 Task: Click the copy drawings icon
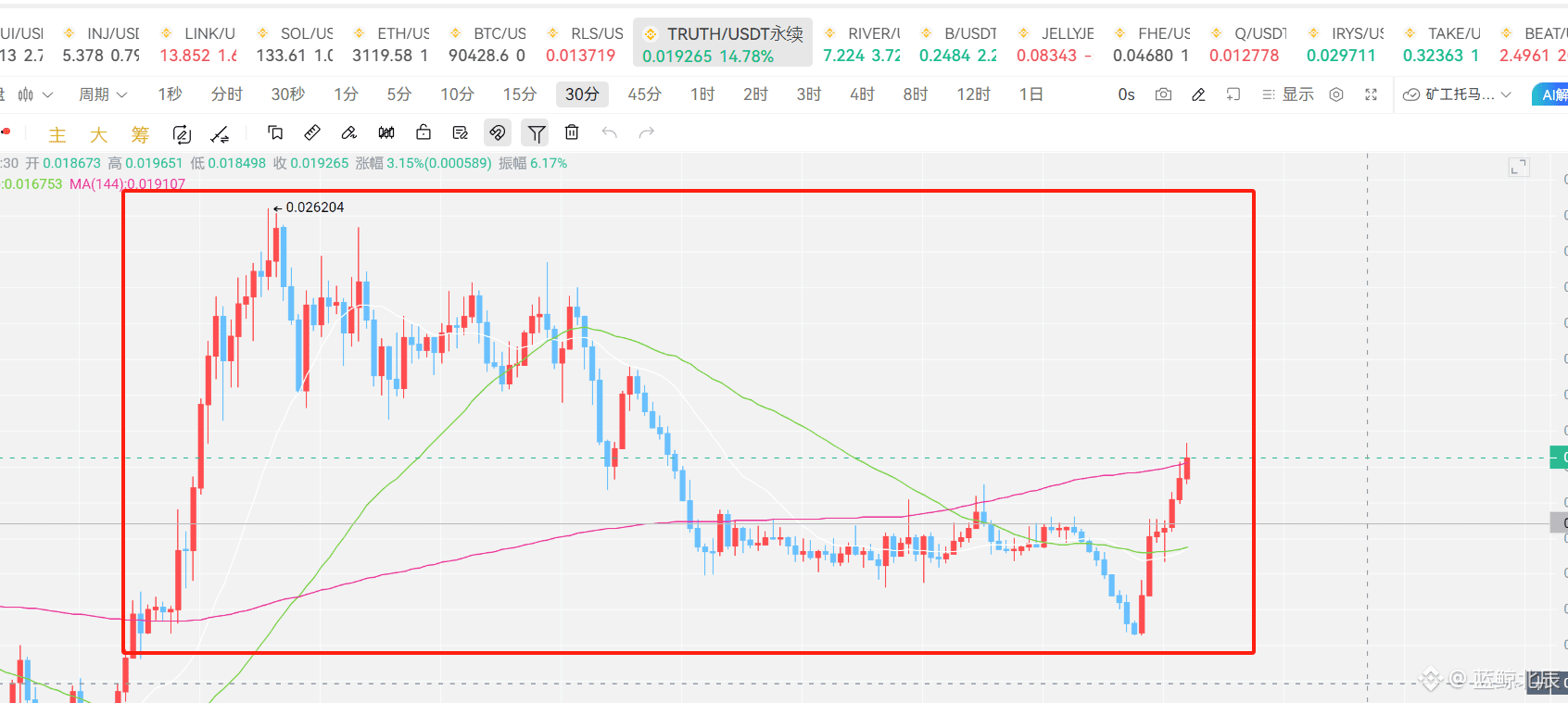pos(275,132)
